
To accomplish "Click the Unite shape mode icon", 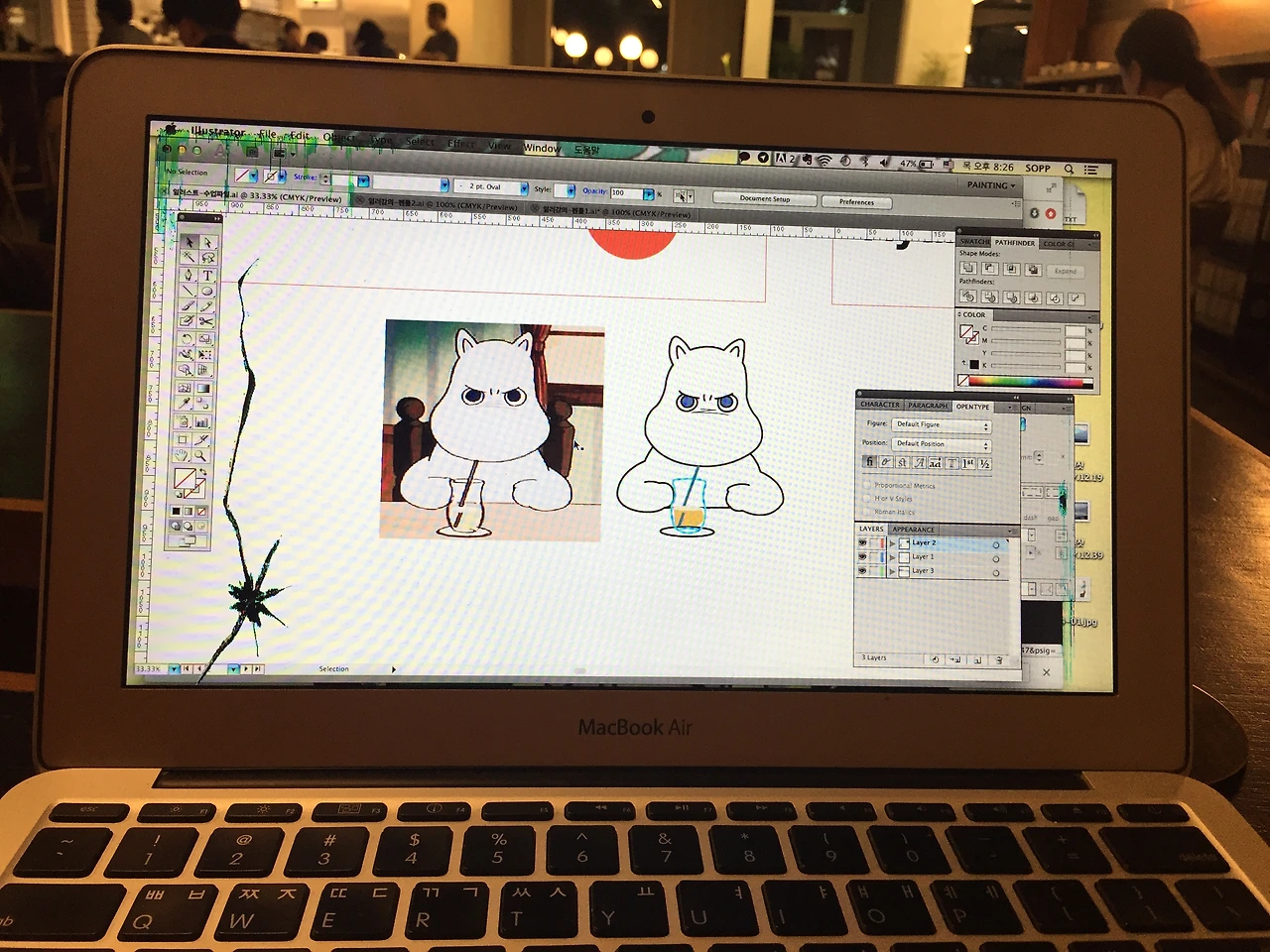I will pos(968,269).
